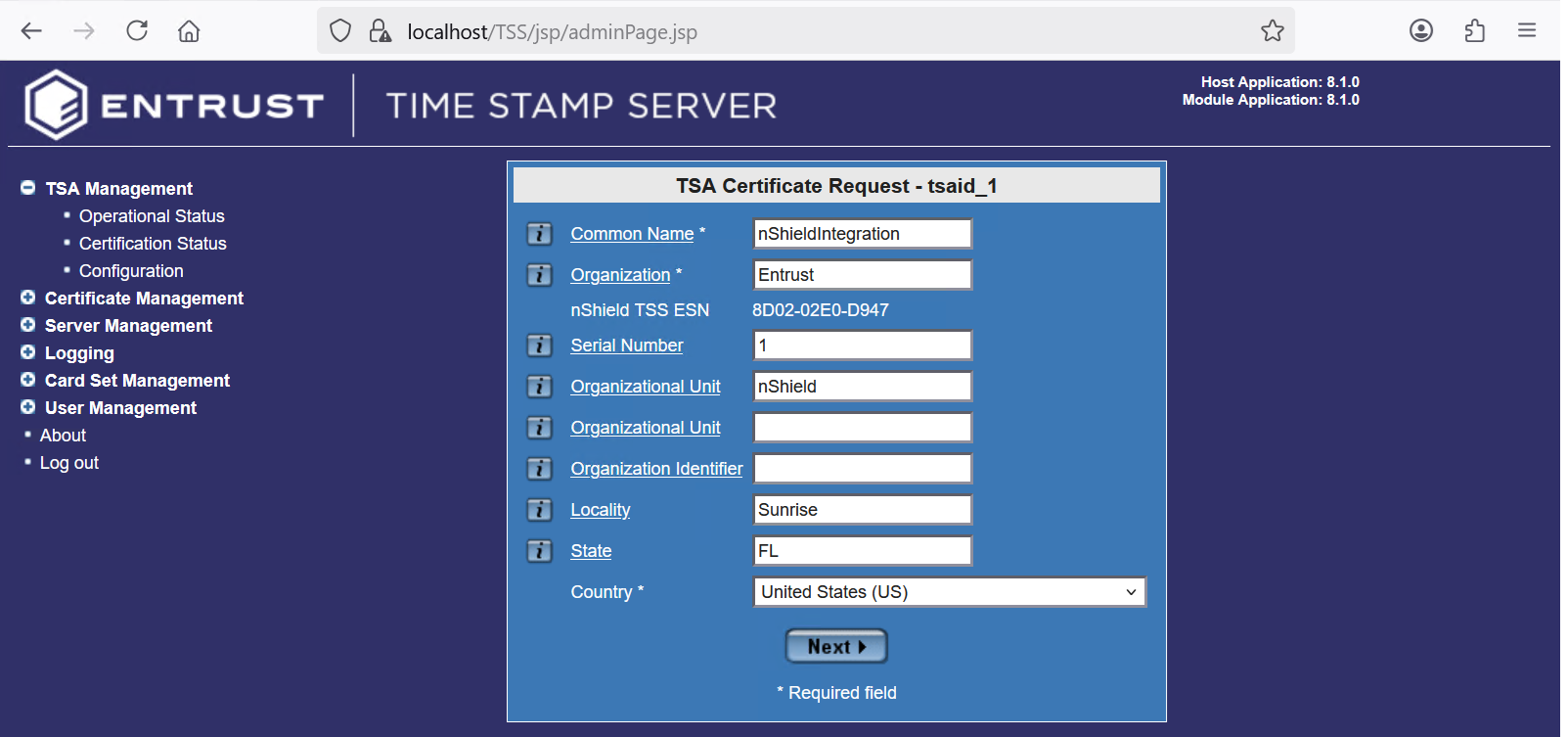
Task: Click the info icon next to Organization
Action: [539, 275]
